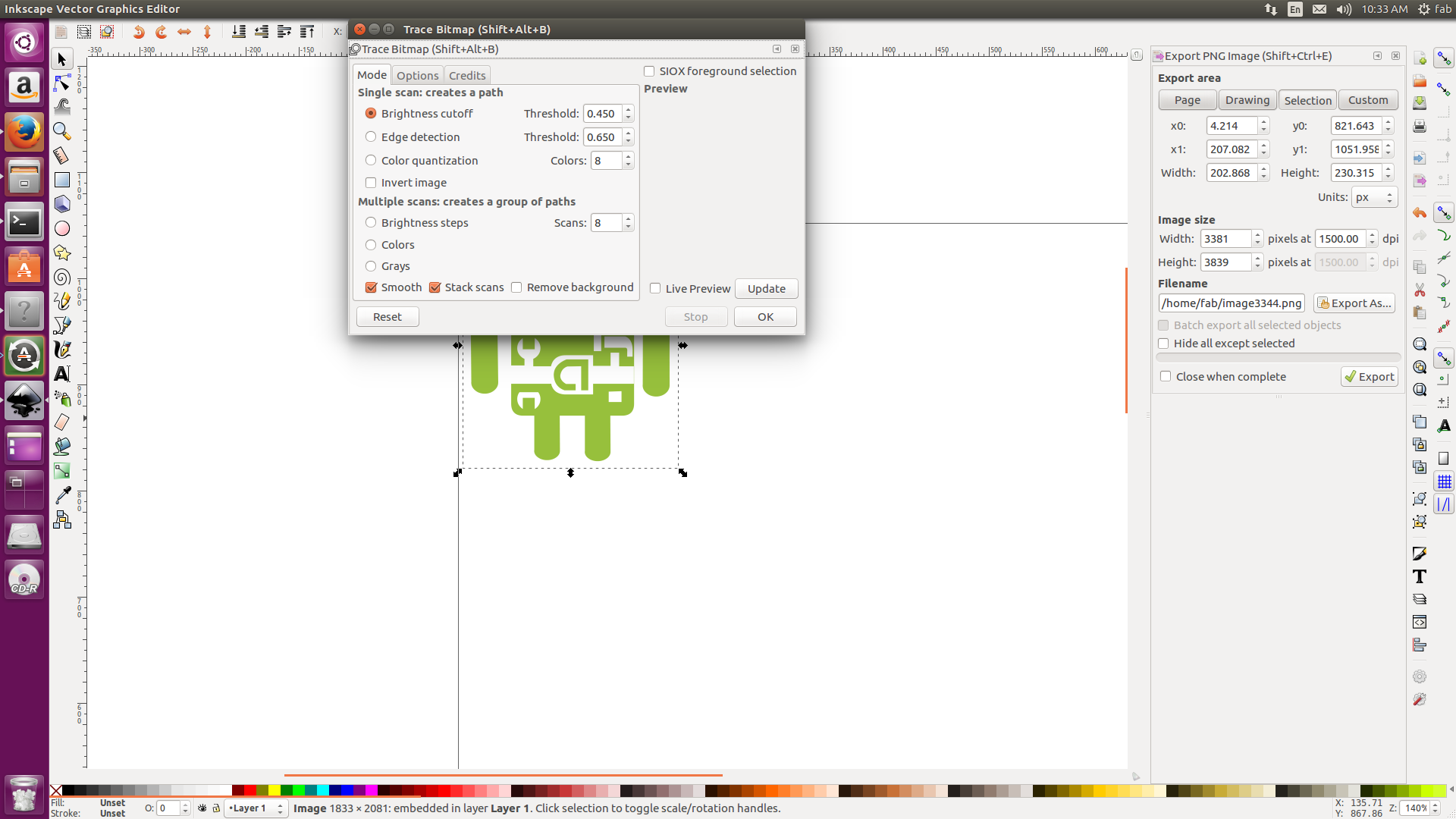The image size is (1456, 819).
Task: Choose the Star polygon tool
Action: [x=62, y=253]
